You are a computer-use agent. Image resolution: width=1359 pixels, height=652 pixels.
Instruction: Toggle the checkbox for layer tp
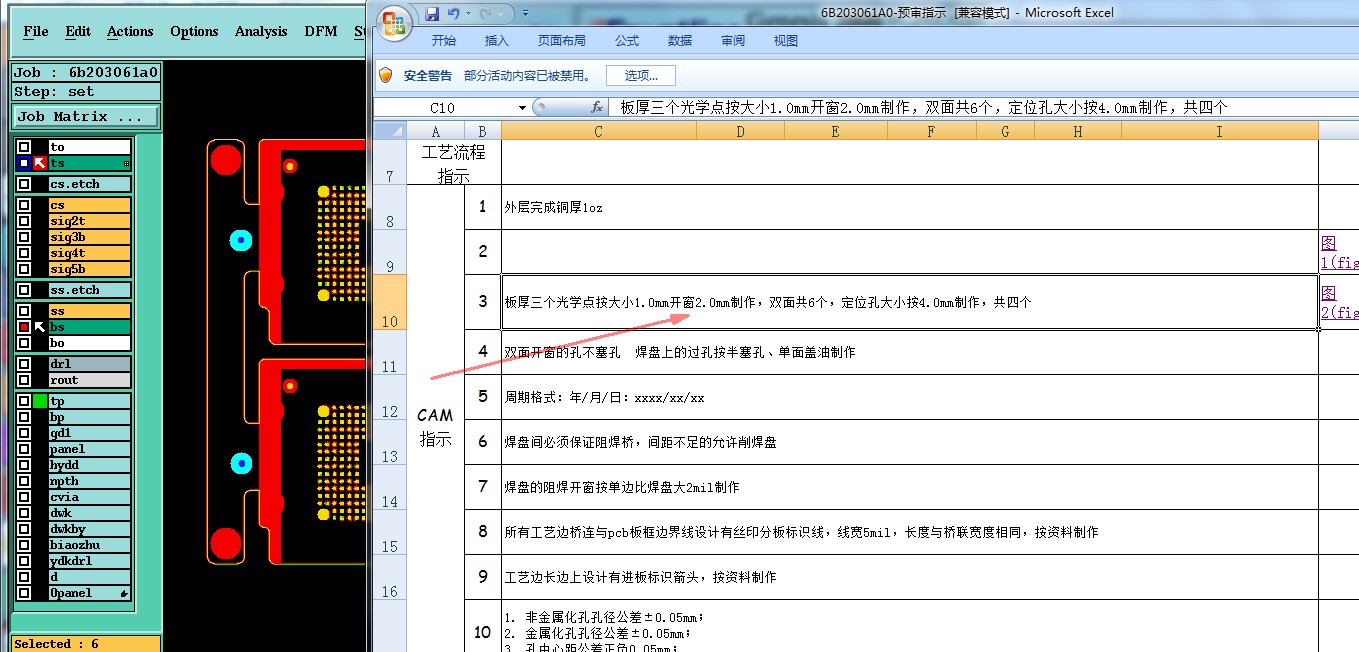click(x=24, y=401)
